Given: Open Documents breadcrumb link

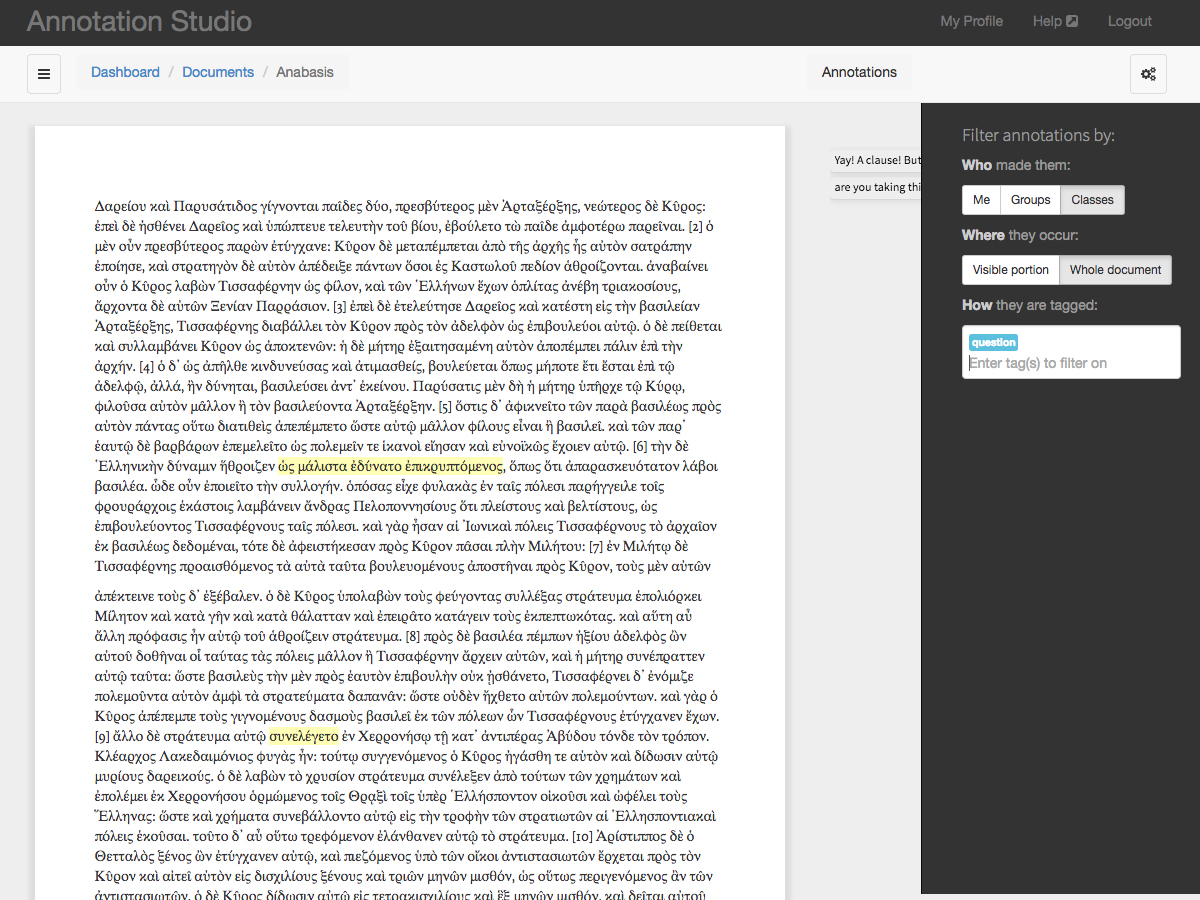Looking at the screenshot, I should pos(218,72).
